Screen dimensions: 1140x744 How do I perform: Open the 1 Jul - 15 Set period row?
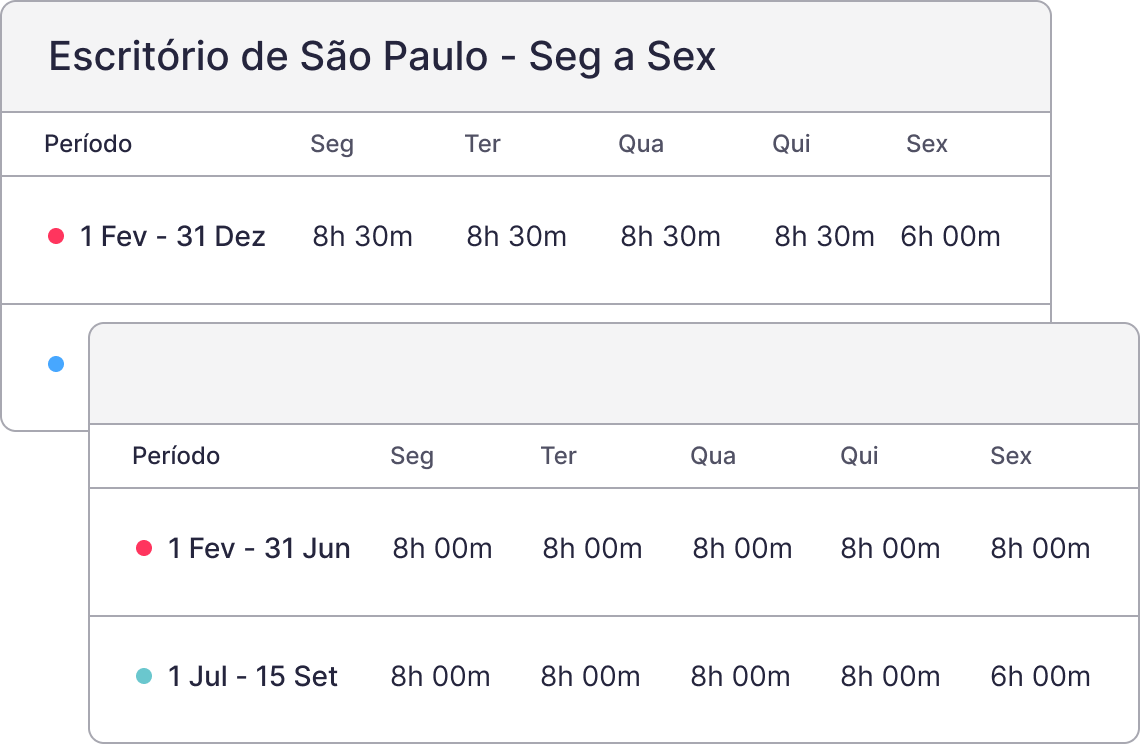click(253, 676)
